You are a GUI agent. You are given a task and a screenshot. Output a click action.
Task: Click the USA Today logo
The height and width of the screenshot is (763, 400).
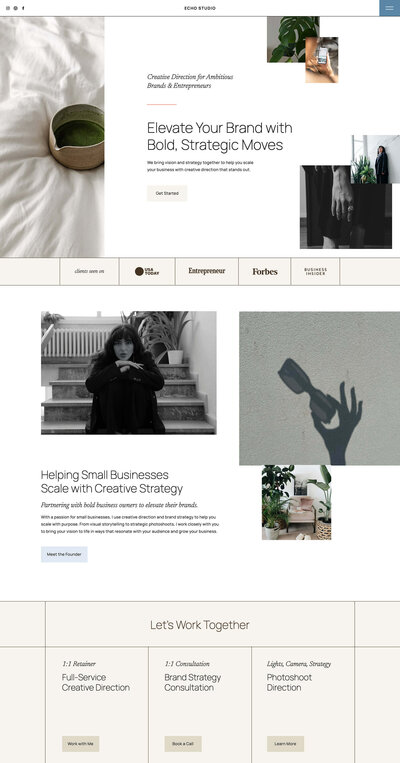coord(147,272)
